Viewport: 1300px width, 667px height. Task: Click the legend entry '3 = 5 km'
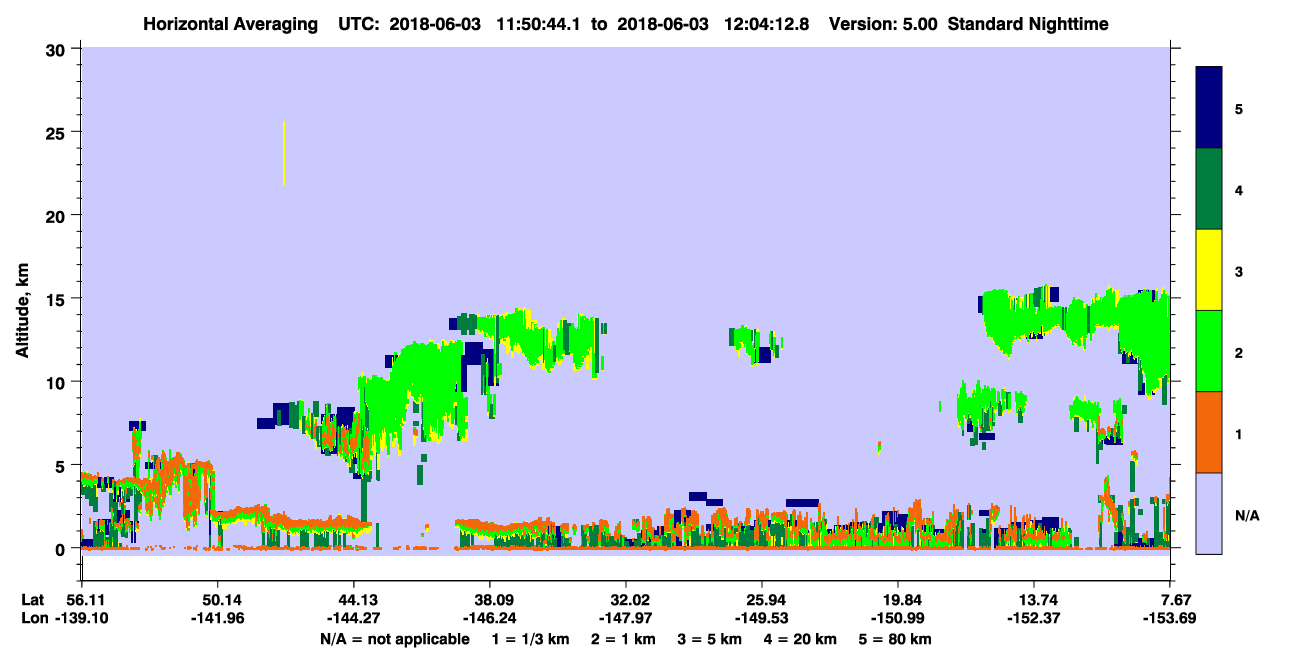(x=711, y=639)
